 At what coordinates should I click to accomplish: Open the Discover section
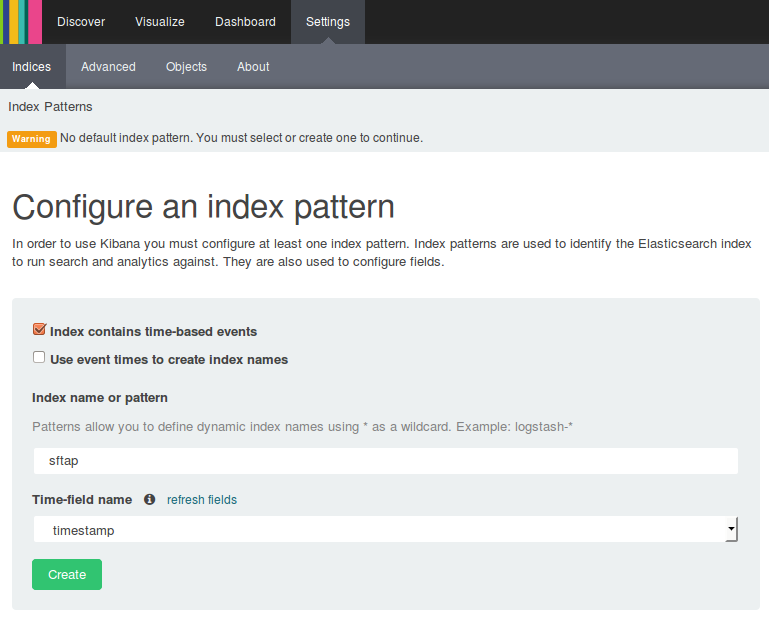point(81,22)
